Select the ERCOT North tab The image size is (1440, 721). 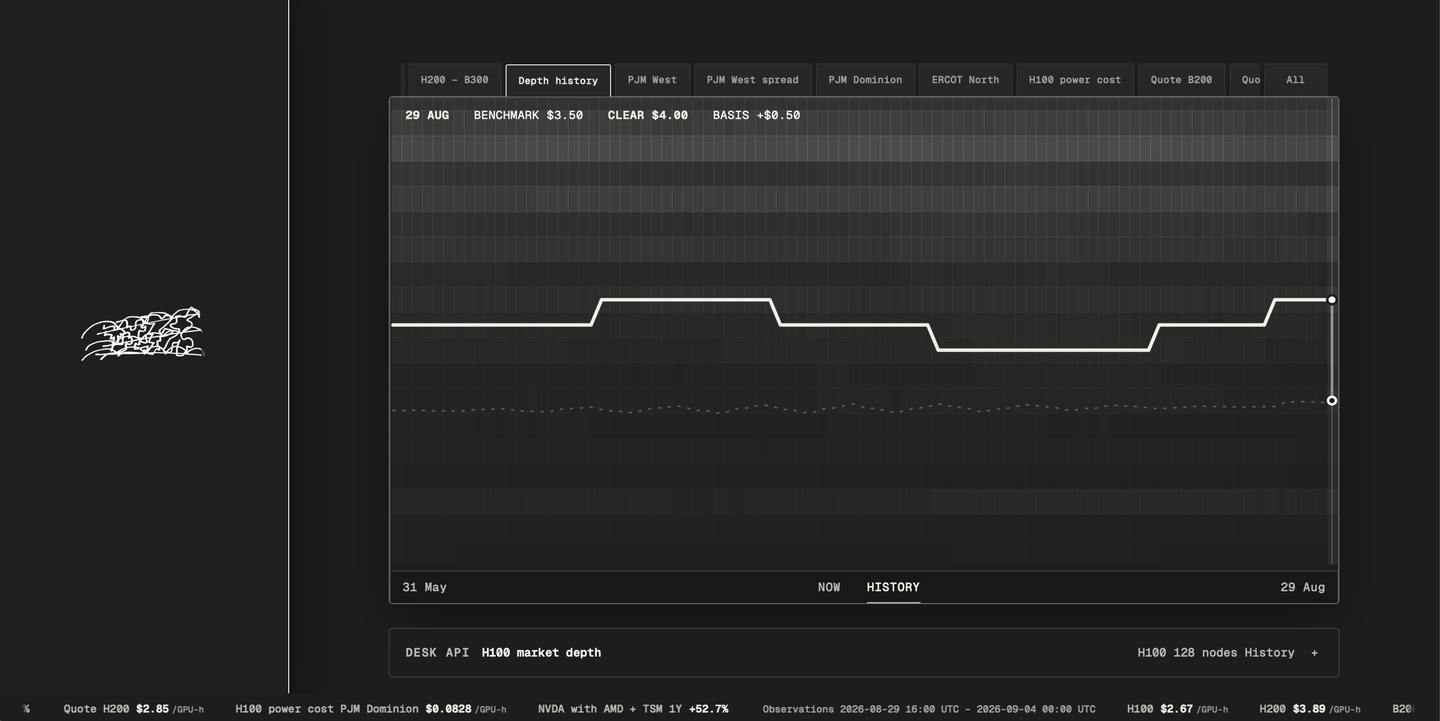tap(966, 80)
